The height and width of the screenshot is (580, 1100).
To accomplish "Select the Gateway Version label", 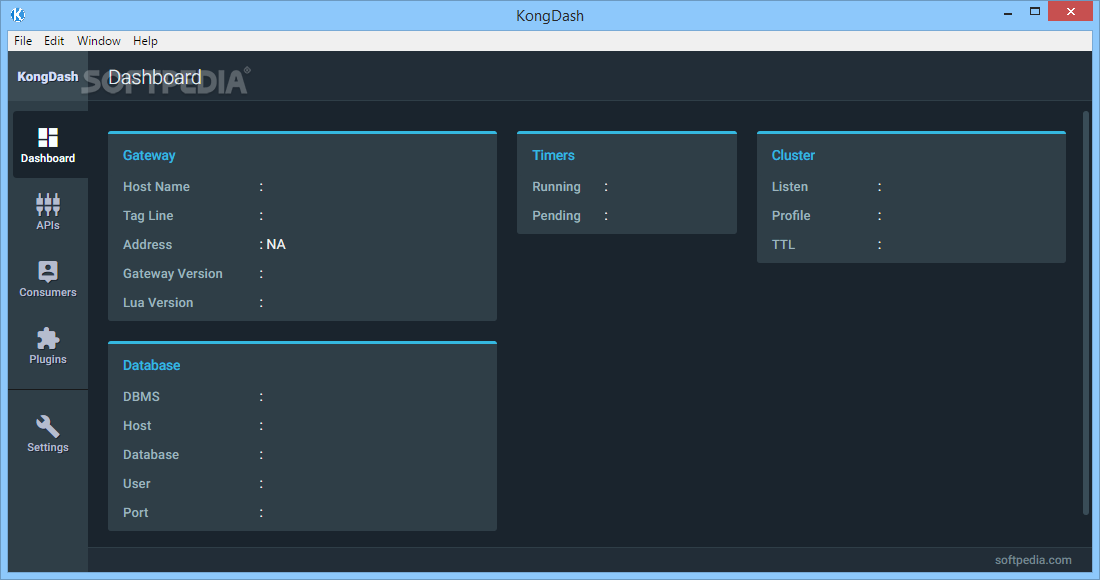I will pos(173,274).
